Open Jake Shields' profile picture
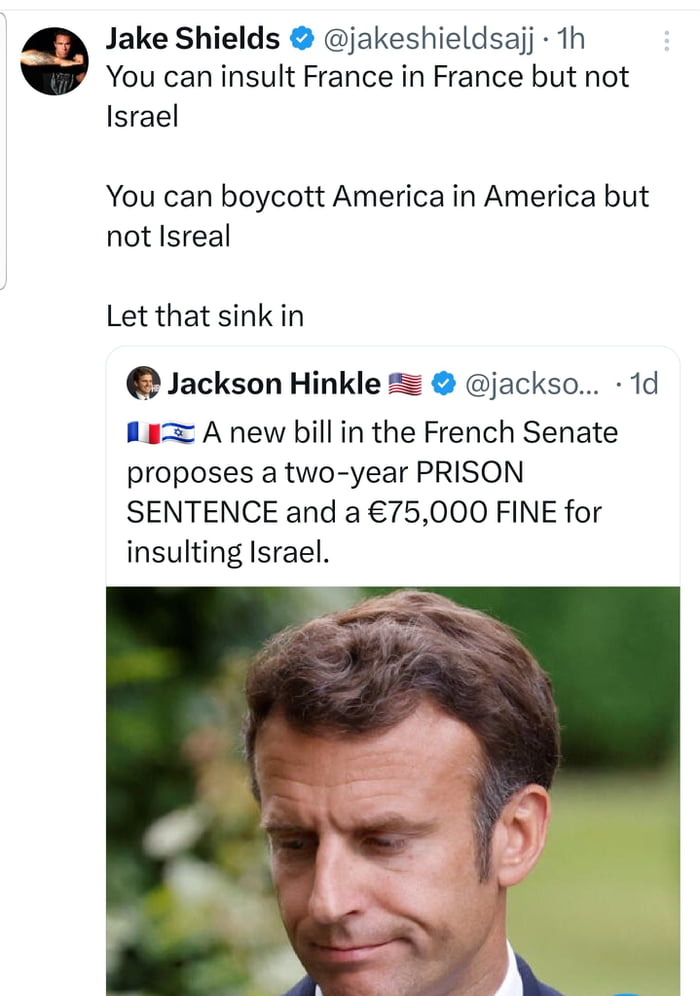Viewport: 700px width, 996px height. (x=55, y=61)
